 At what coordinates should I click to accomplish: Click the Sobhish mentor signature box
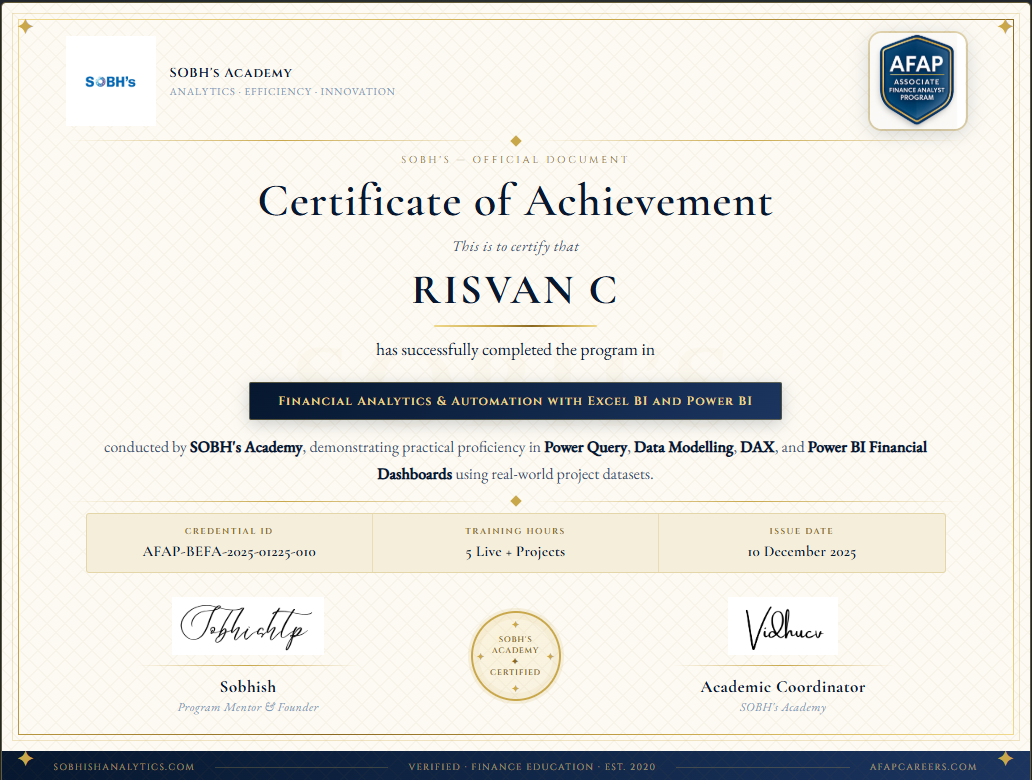click(248, 626)
